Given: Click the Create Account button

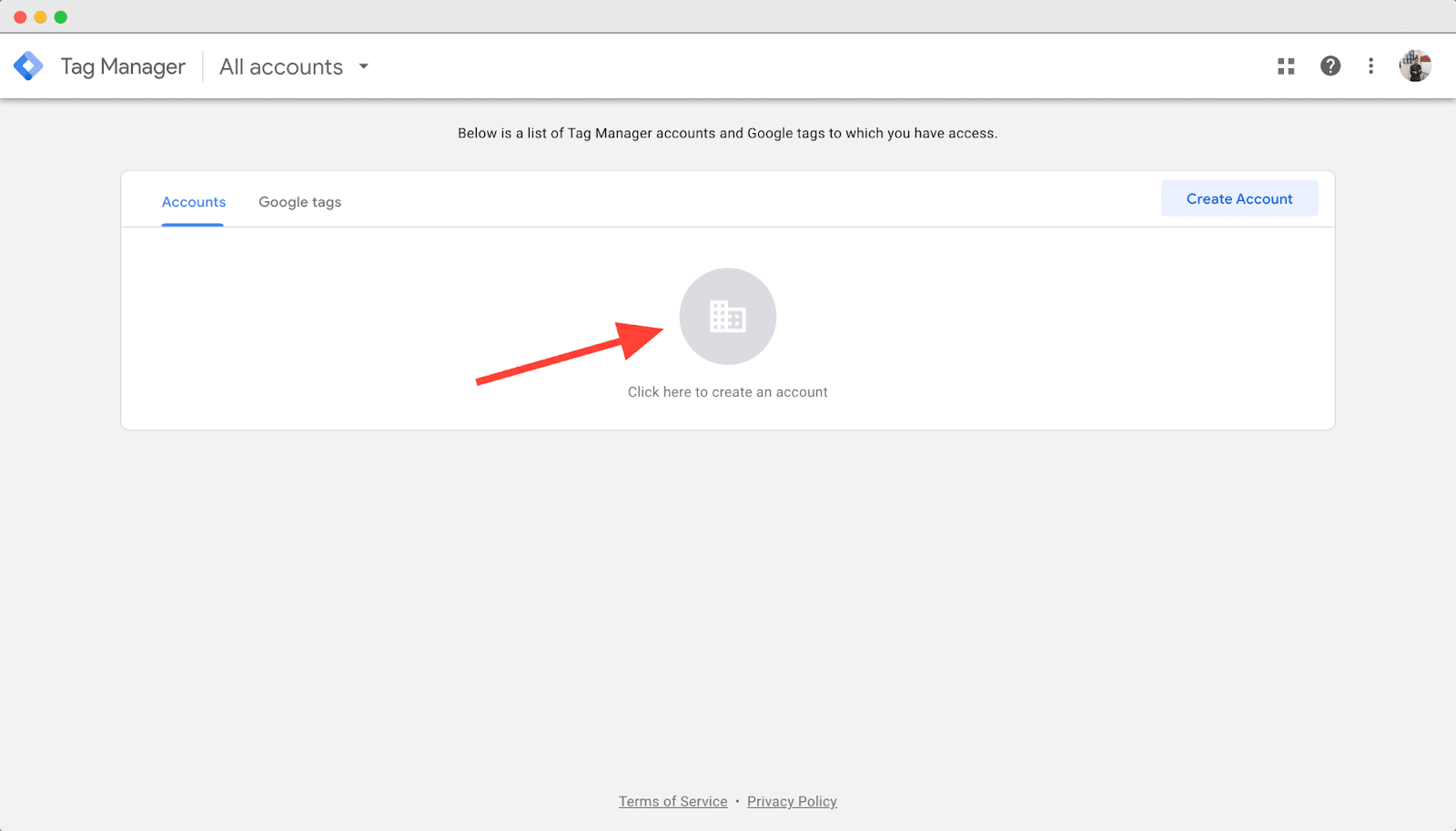Looking at the screenshot, I should coord(1239,198).
